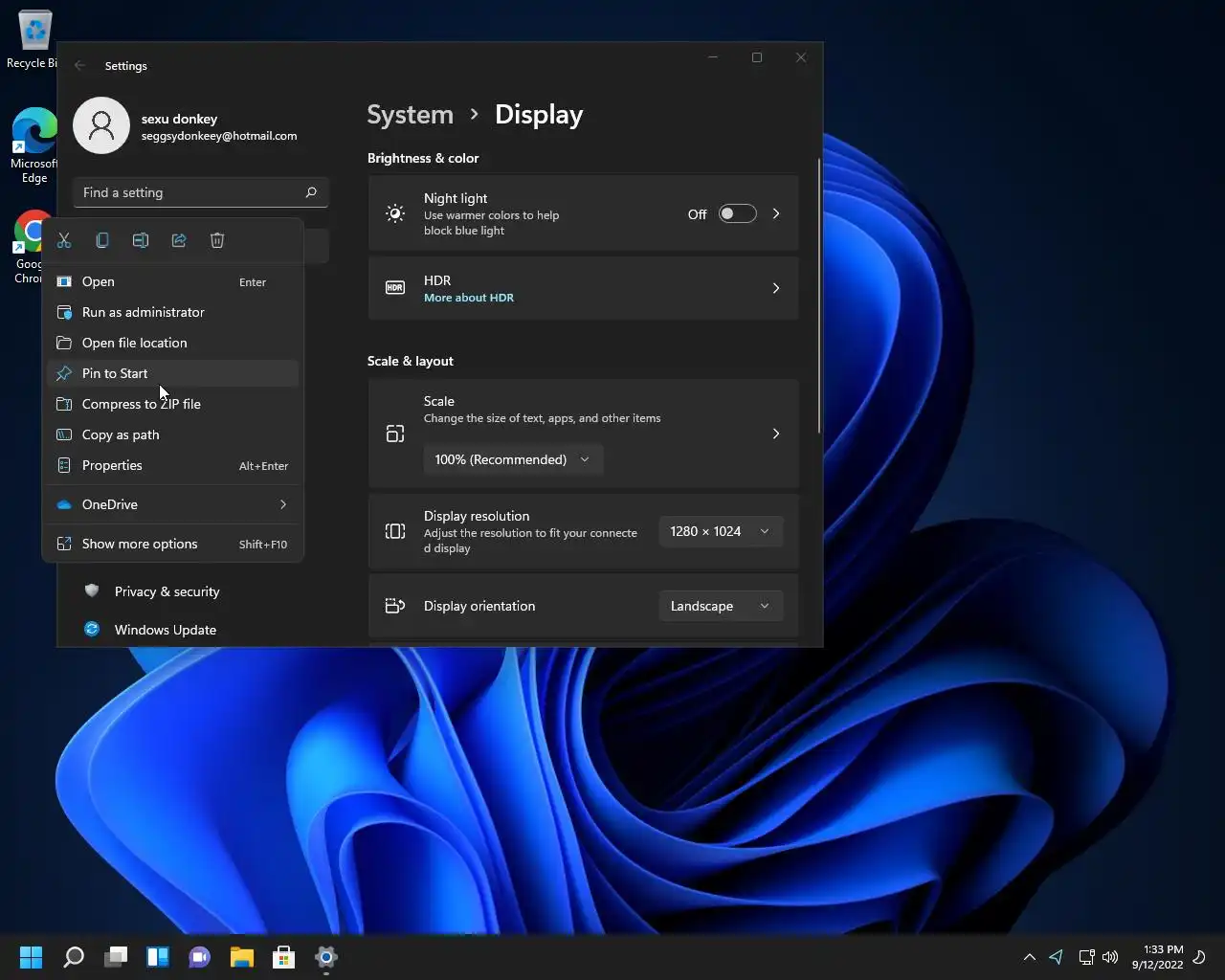Choose Run as administrator
This screenshot has height=980, width=1225.
point(173,312)
